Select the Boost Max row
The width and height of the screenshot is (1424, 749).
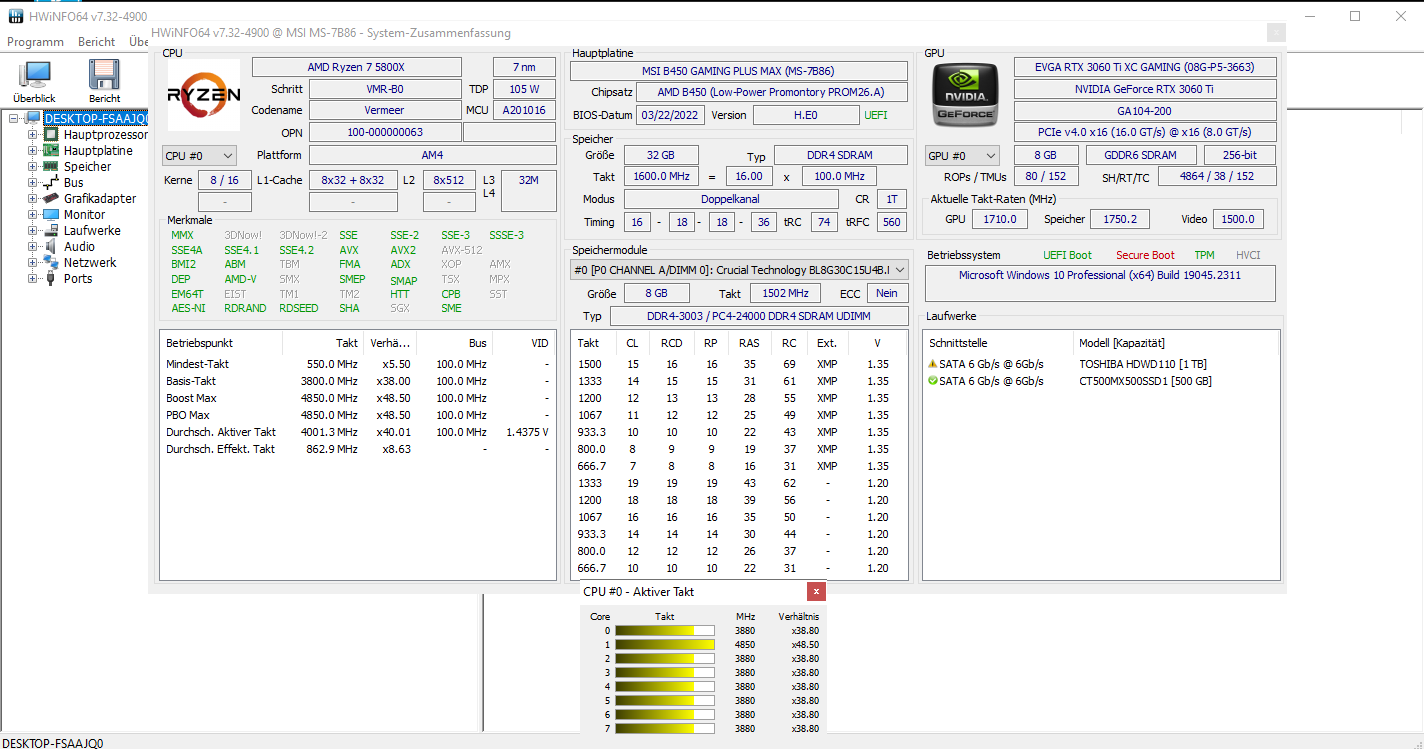[357, 398]
